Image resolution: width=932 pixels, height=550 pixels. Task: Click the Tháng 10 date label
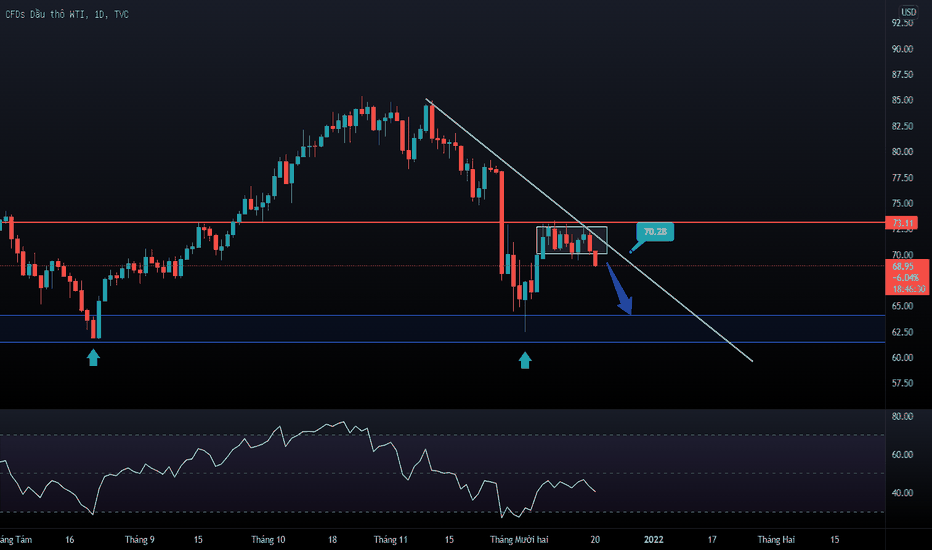pyautogui.click(x=268, y=539)
